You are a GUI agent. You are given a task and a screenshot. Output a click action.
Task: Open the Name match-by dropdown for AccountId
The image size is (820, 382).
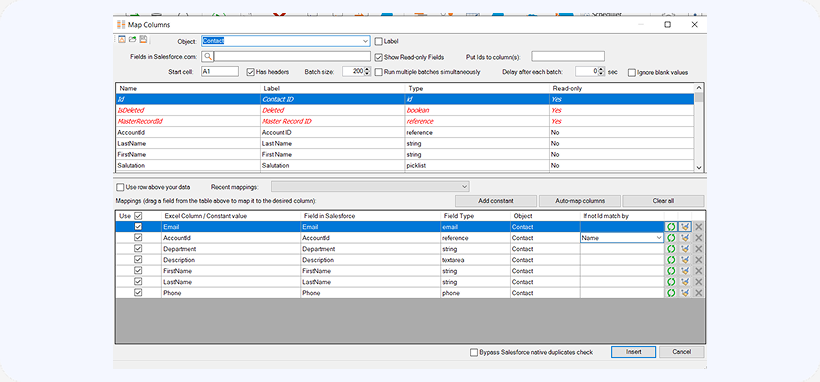659,238
